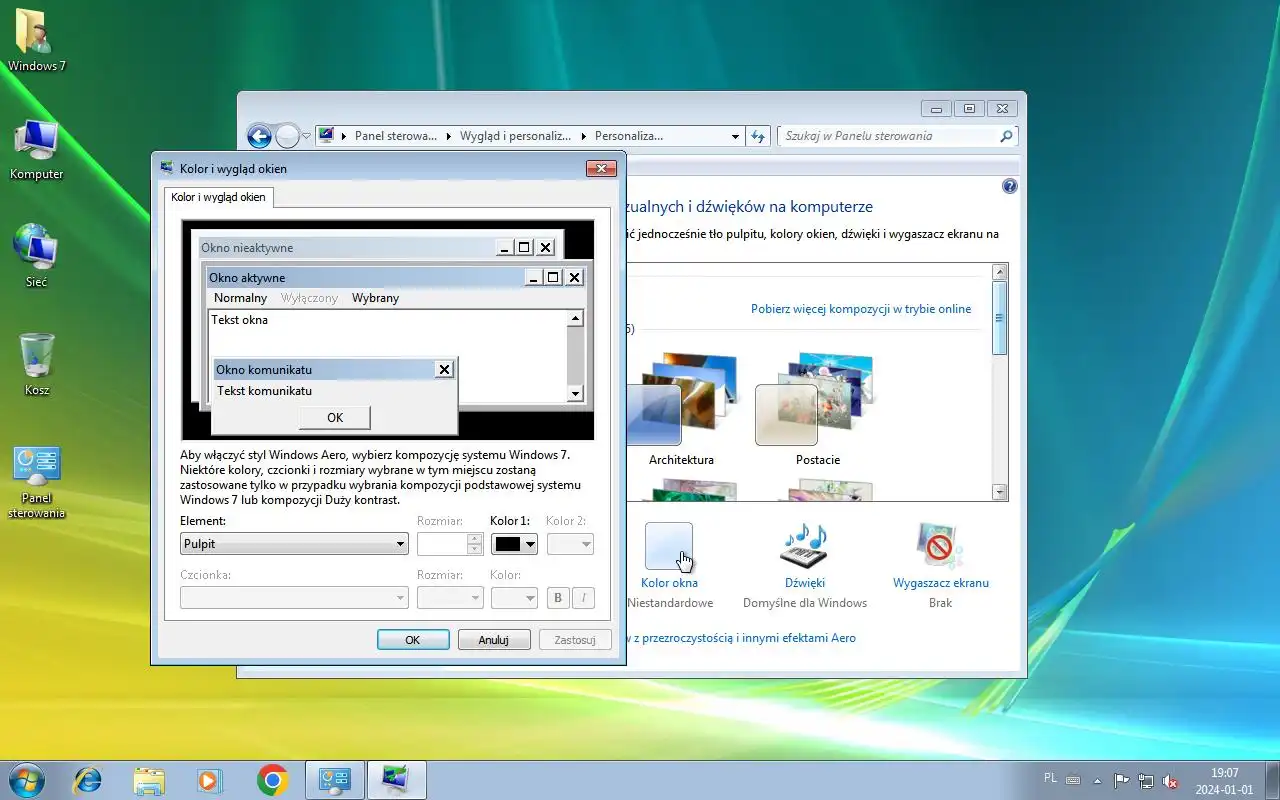
Task: Click the Normalny menu item in preview
Action: [240, 298]
